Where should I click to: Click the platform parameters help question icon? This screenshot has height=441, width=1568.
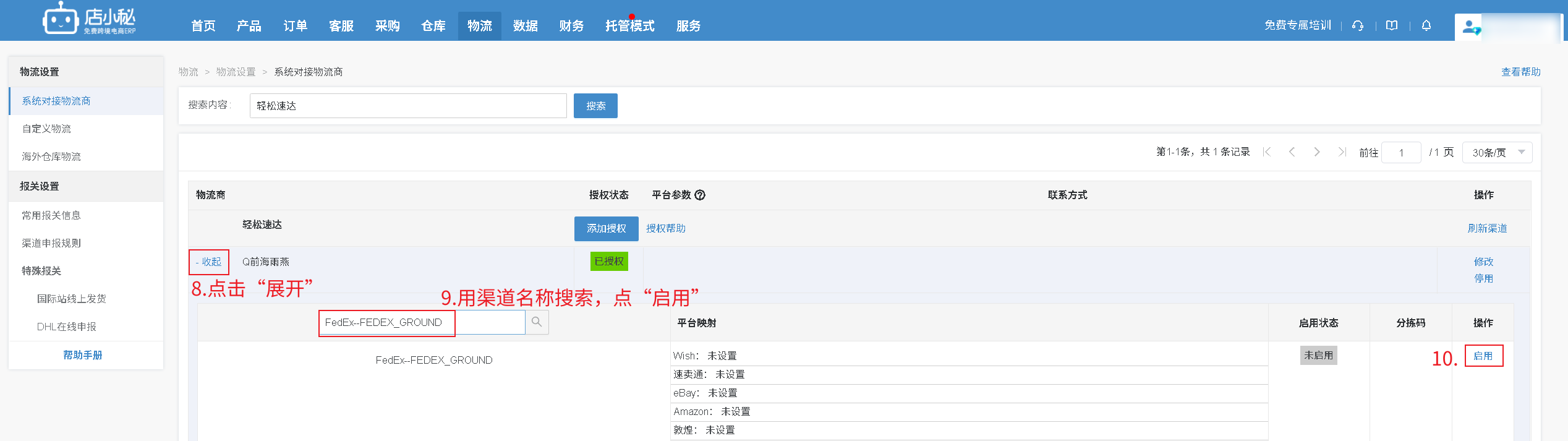click(x=700, y=195)
